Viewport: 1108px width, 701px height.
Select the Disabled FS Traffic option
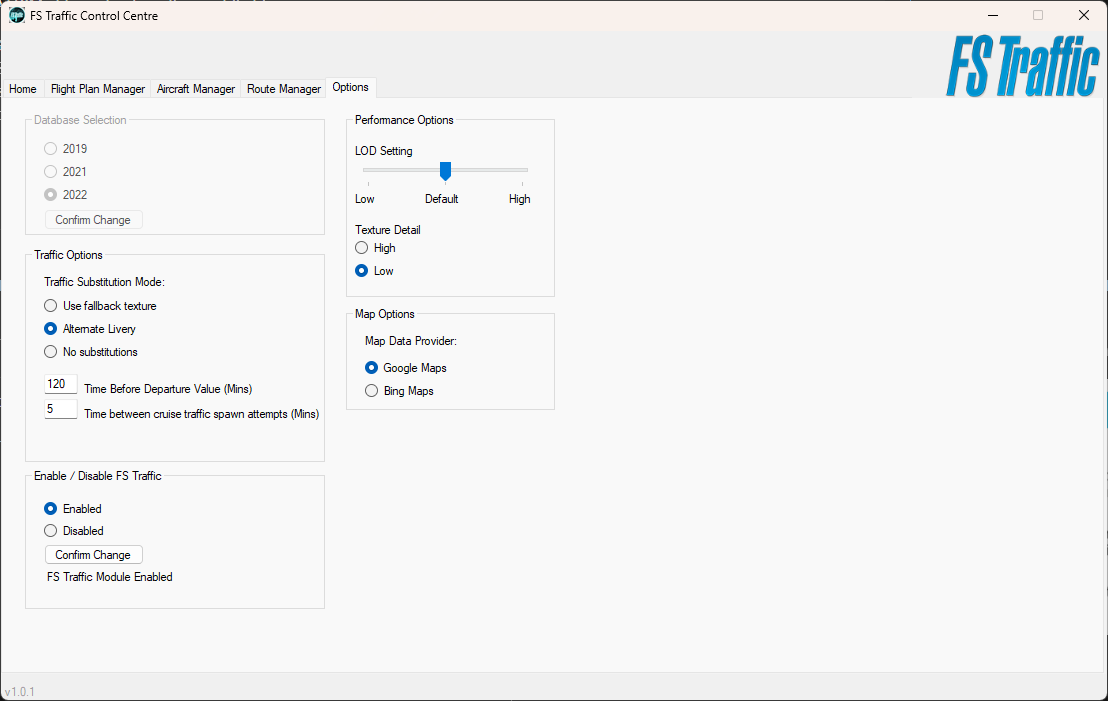[51, 531]
